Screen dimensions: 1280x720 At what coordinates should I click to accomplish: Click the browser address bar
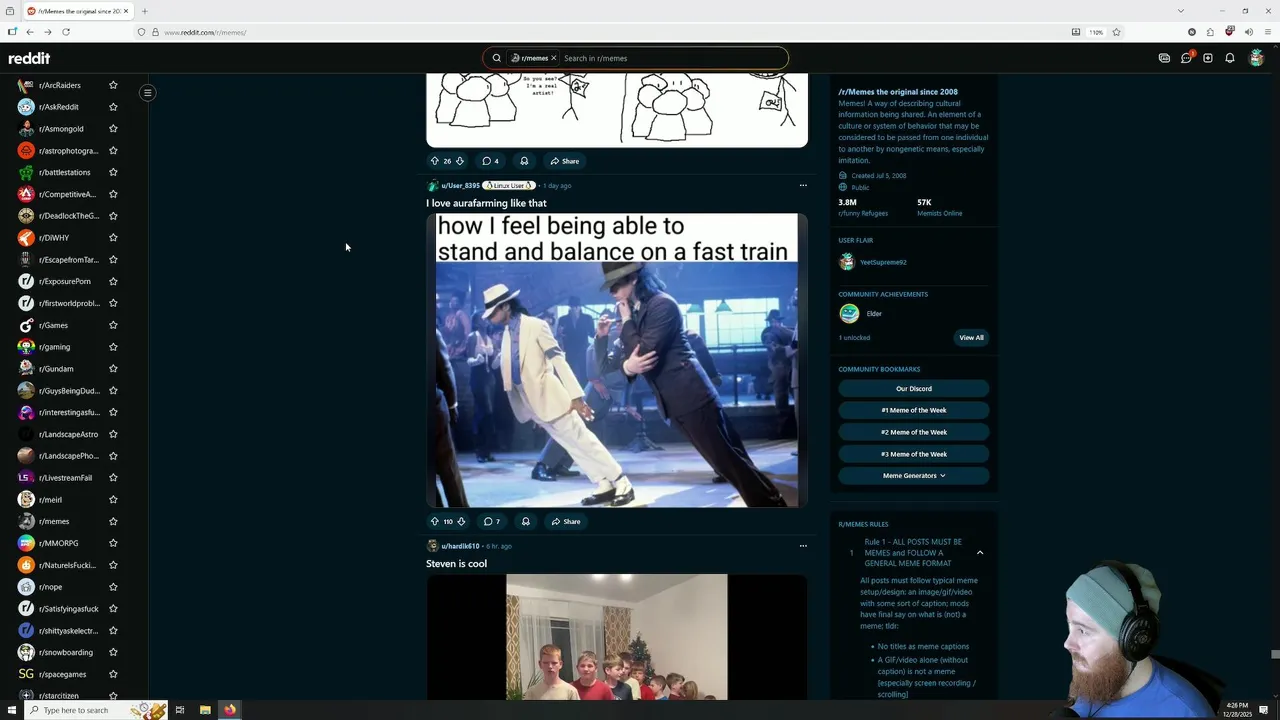click(600, 32)
